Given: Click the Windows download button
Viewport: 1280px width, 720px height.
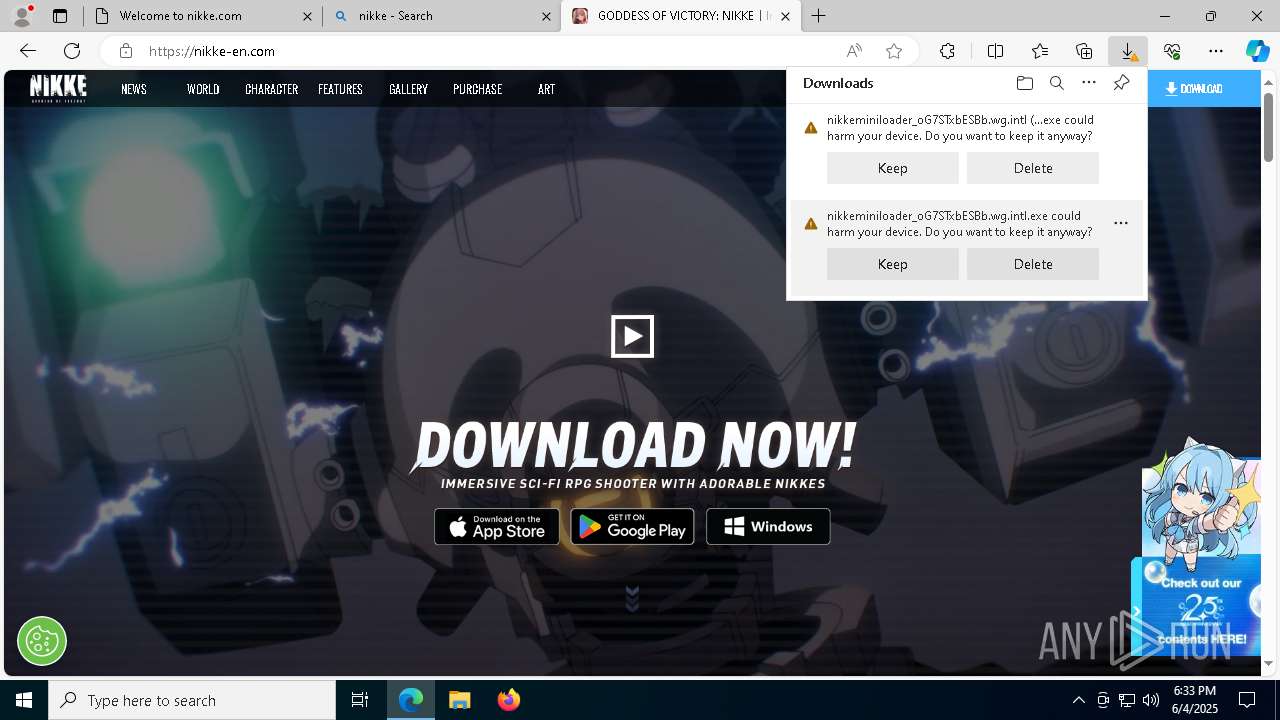Looking at the screenshot, I should (x=768, y=527).
